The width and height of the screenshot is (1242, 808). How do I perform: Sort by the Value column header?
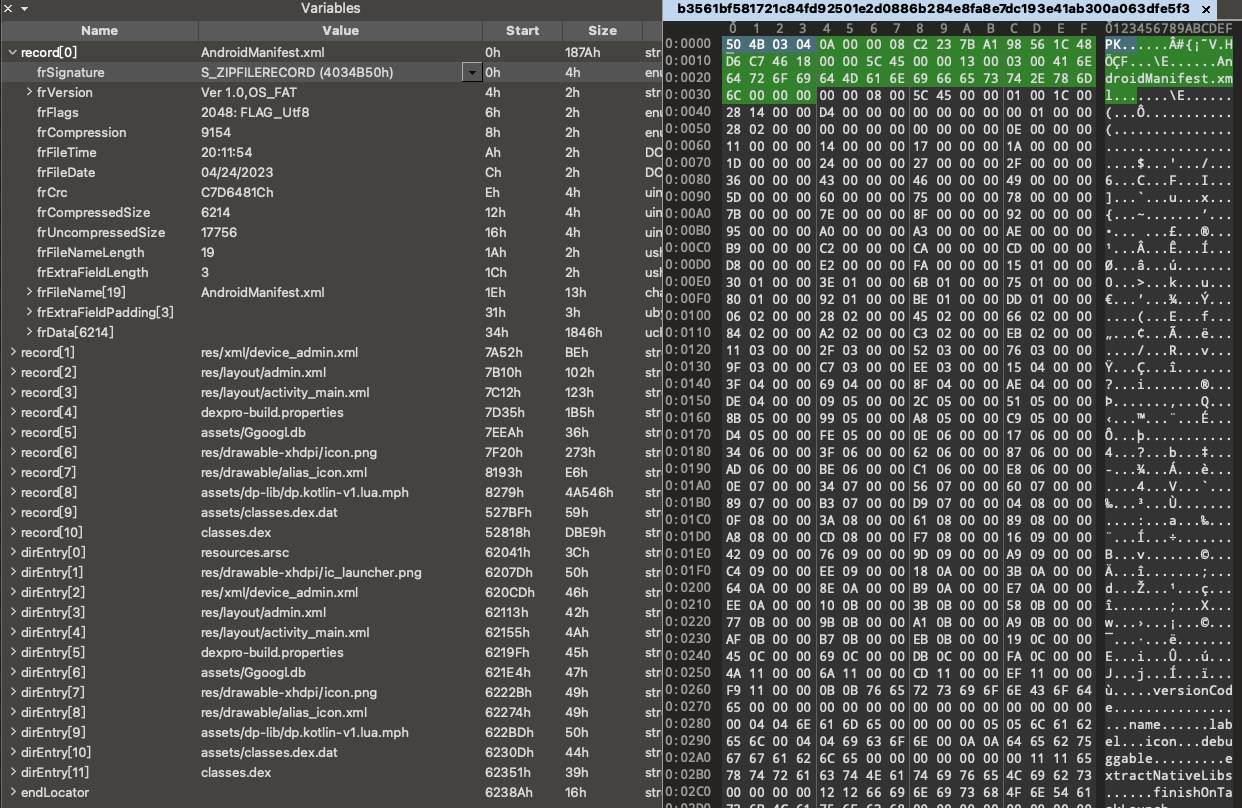340,31
